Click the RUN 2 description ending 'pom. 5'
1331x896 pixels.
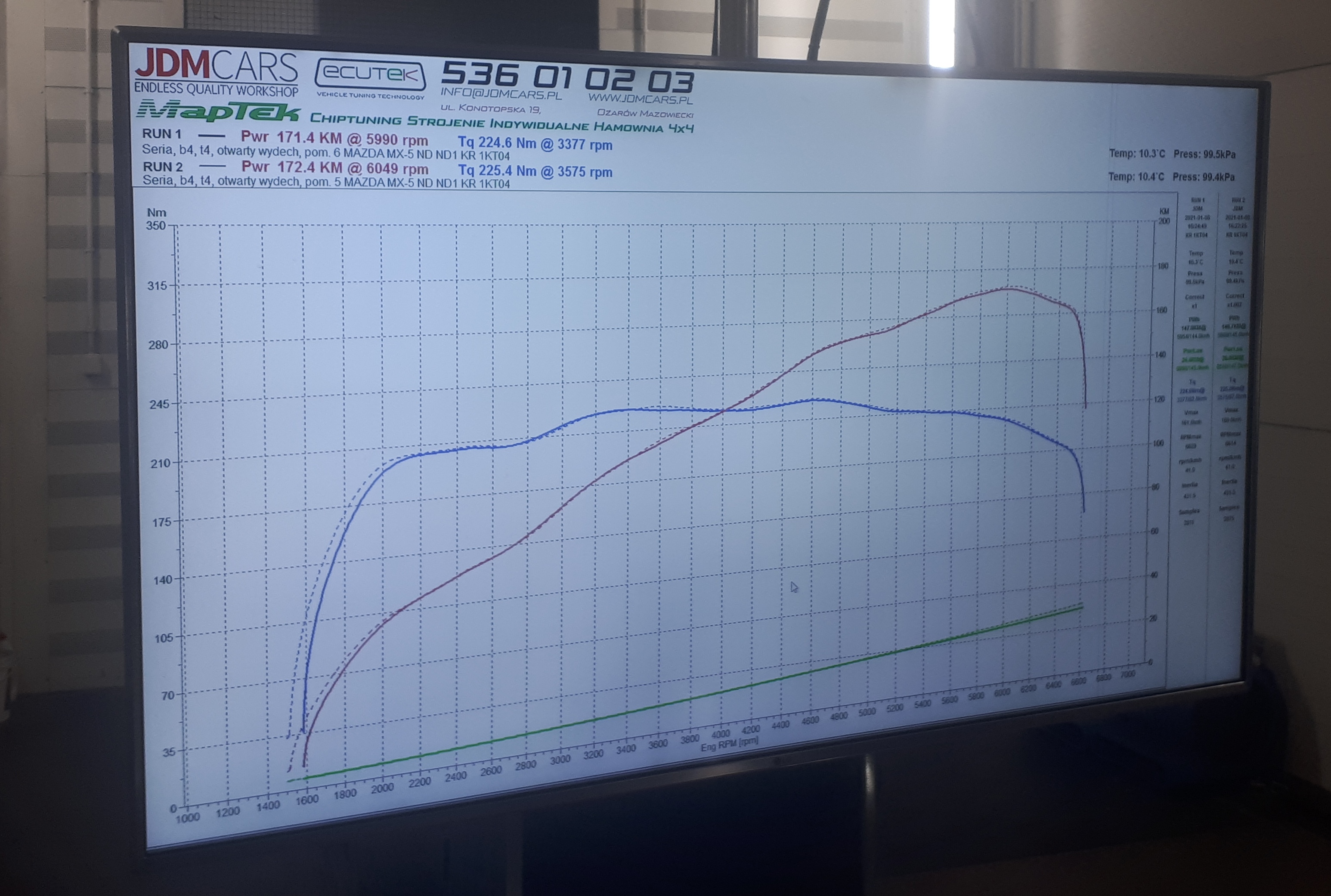[x=326, y=182]
